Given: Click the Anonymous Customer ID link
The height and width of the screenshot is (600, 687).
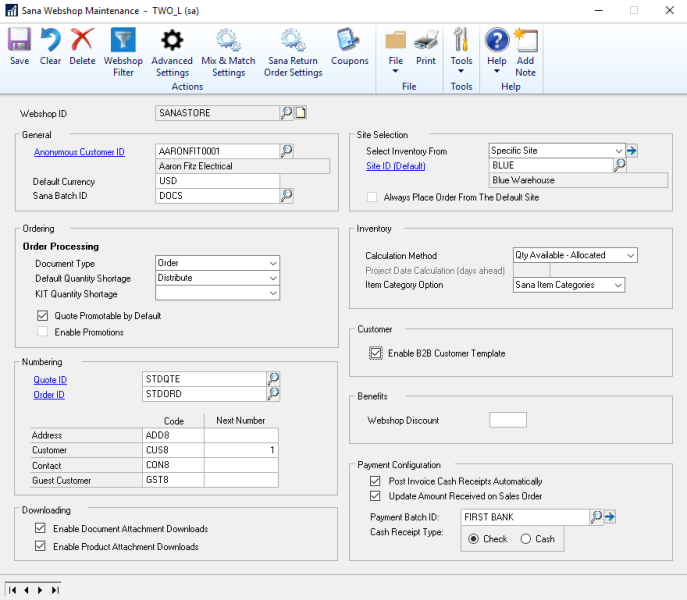Looking at the screenshot, I should [x=79, y=152].
